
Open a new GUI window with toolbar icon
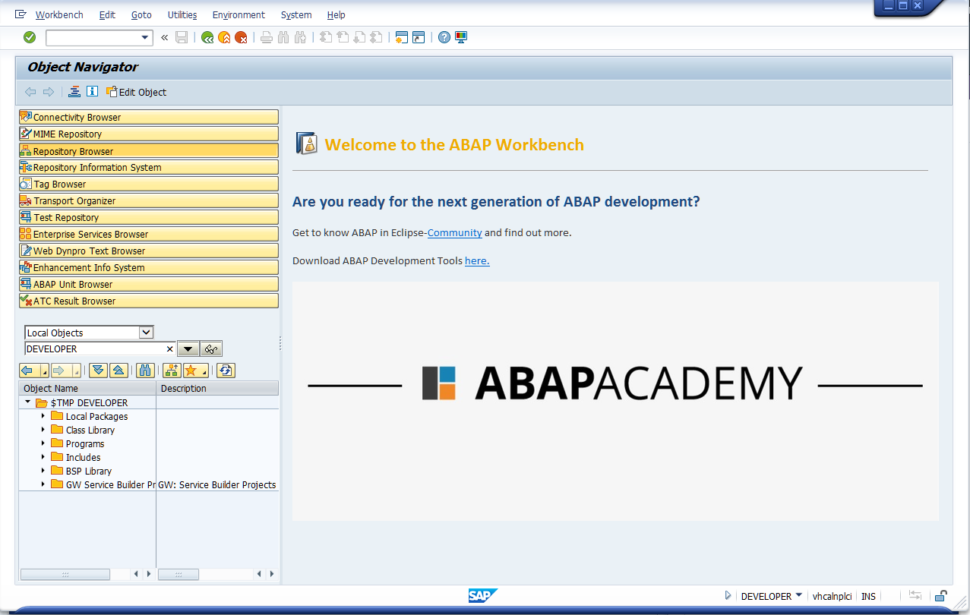click(401, 38)
